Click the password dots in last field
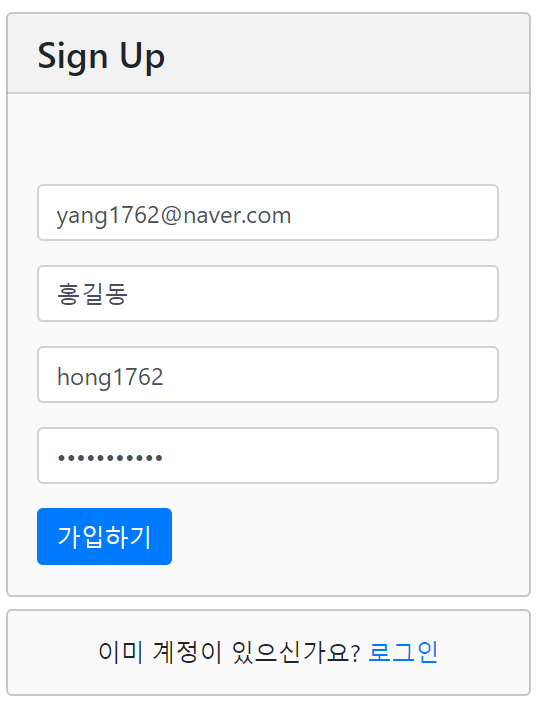 point(110,458)
